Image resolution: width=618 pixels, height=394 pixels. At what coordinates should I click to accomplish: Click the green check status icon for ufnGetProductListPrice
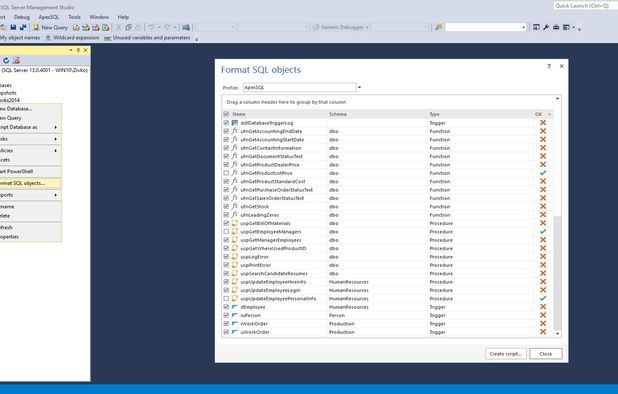543,173
